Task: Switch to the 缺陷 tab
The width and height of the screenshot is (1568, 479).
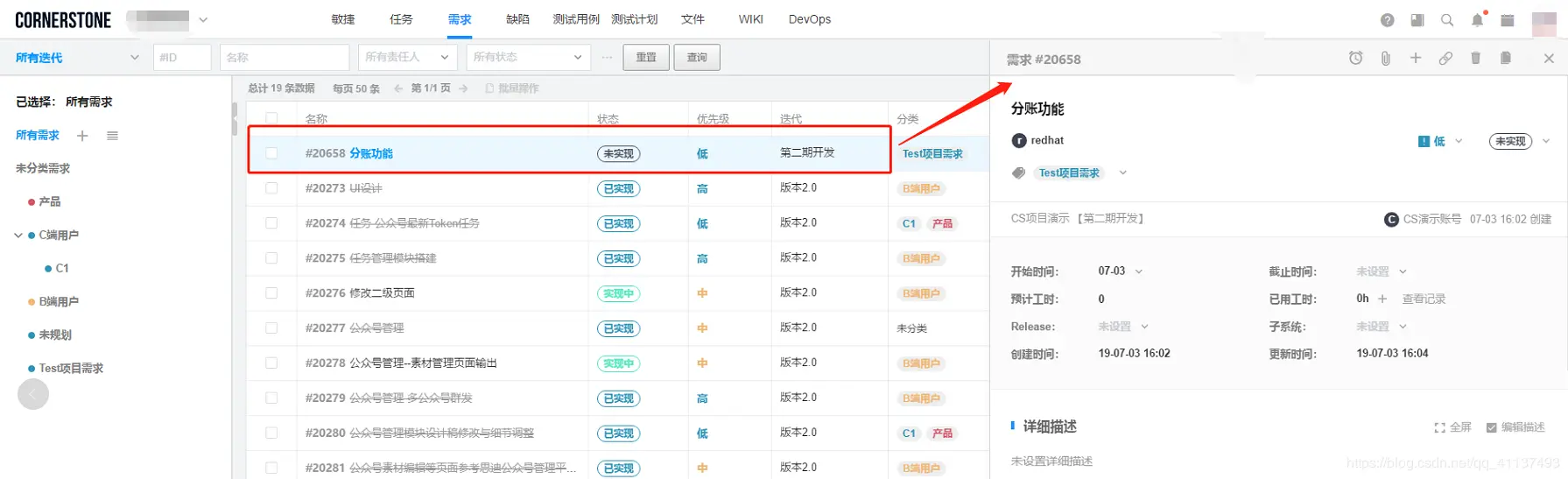Action: pos(517,19)
